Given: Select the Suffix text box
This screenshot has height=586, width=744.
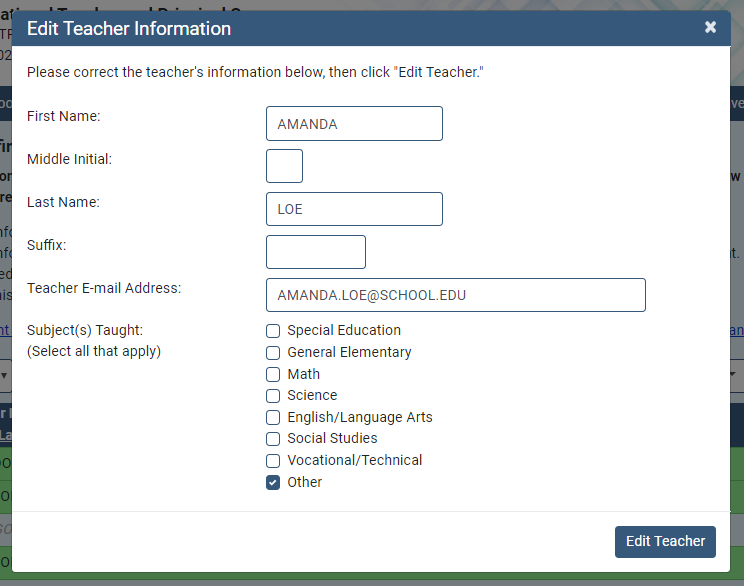Looking at the screenshot, I should coord(315,252).
